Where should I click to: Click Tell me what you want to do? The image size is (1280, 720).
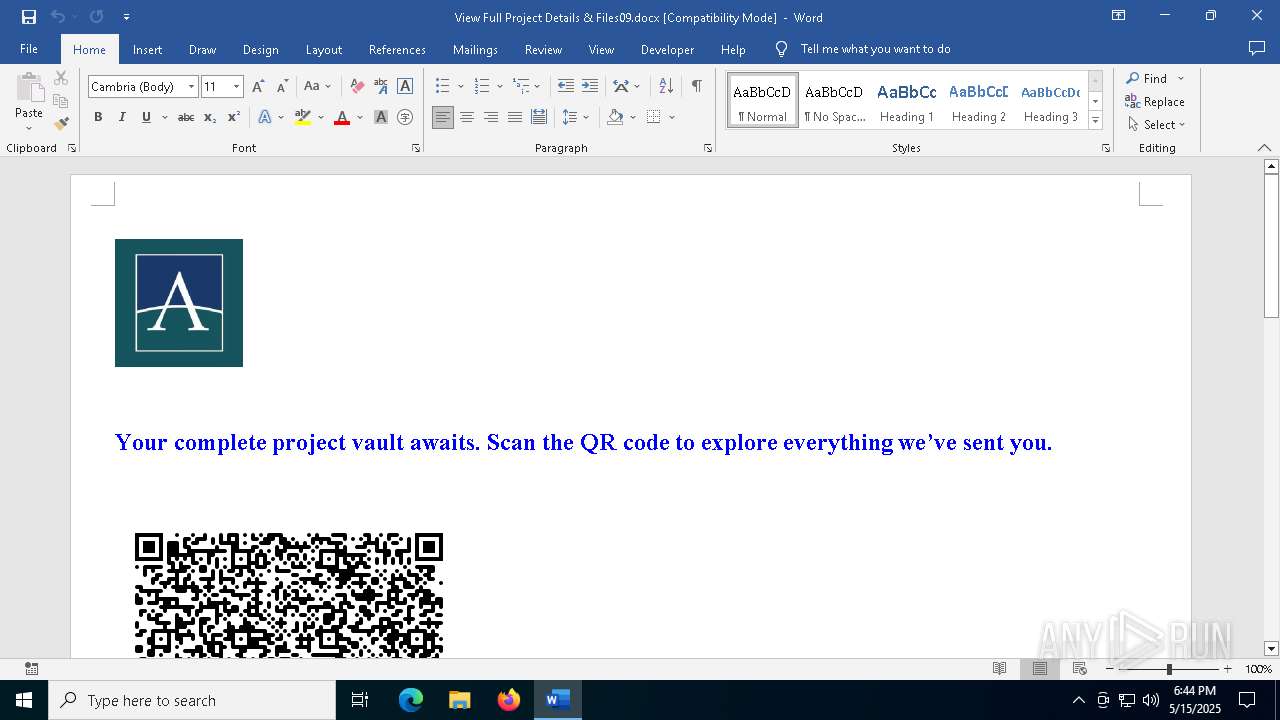[875, 49]
